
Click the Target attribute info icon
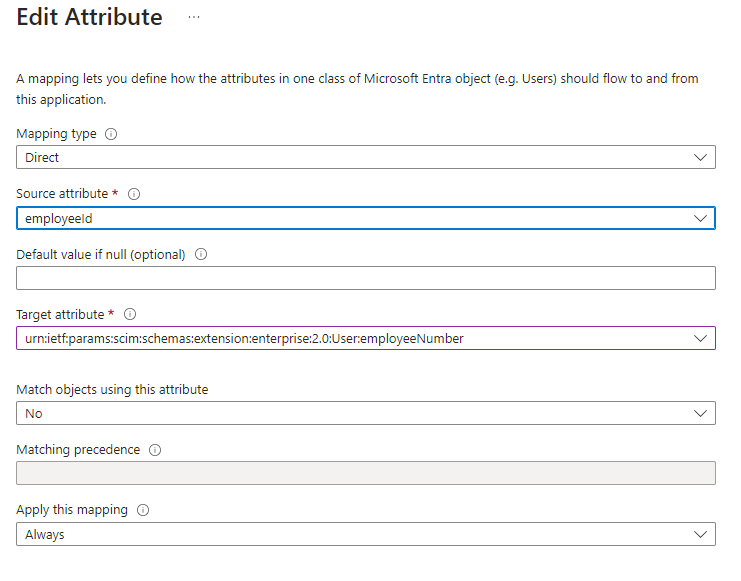pyautogui.click(x=130, y=314)
